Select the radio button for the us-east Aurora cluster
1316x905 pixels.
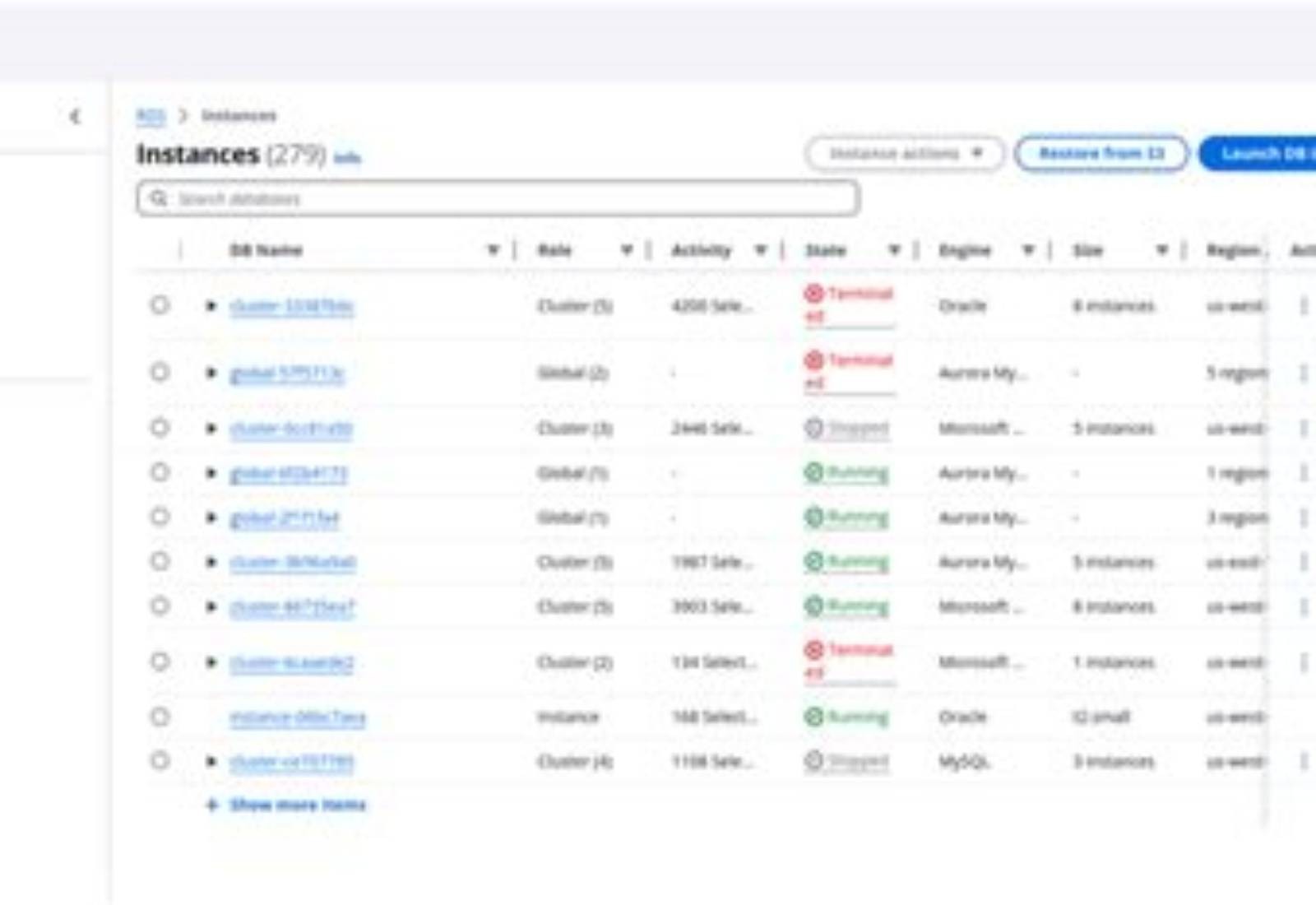(160, 562)
